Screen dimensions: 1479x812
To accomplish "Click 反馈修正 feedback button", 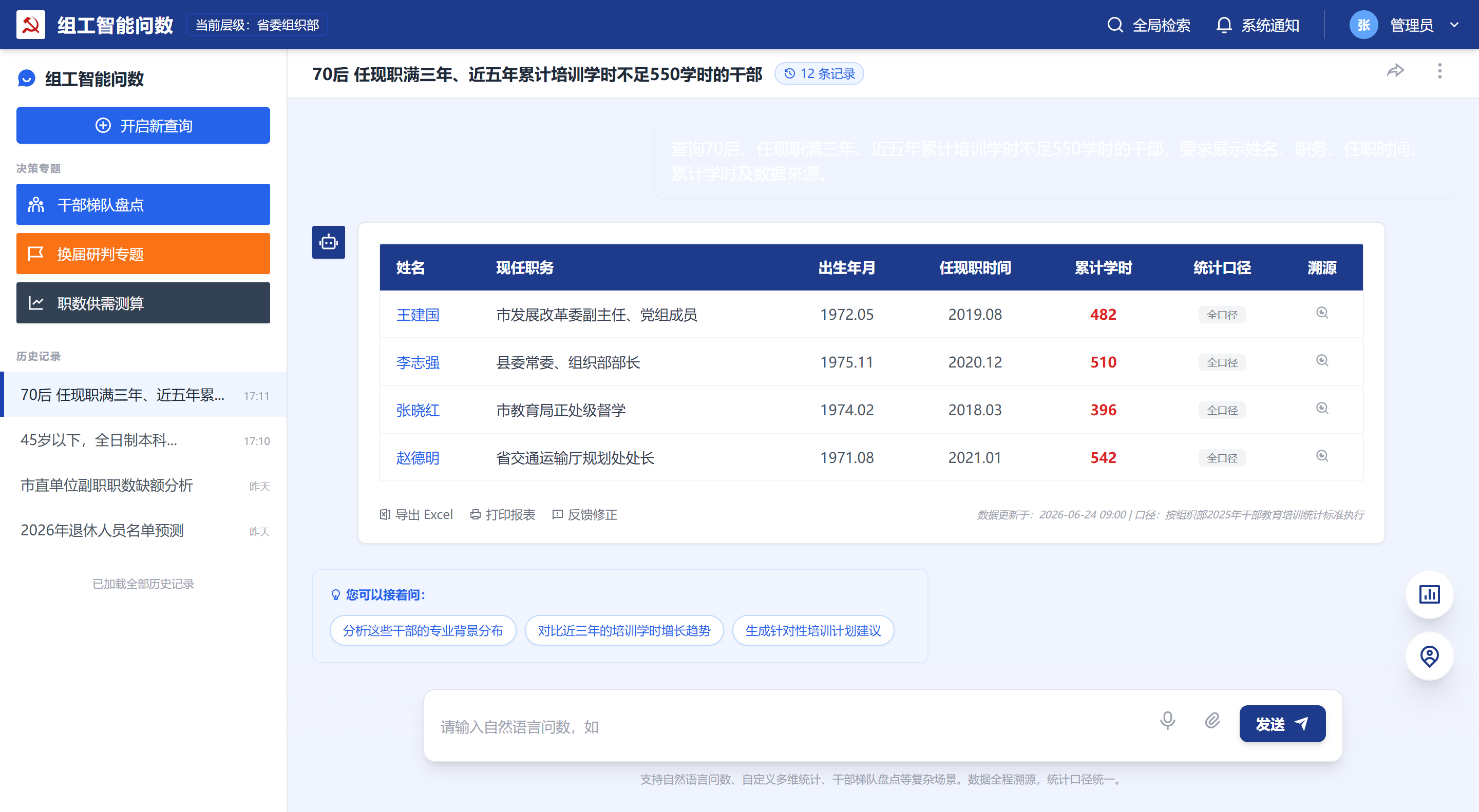I will tap(584, 514).
